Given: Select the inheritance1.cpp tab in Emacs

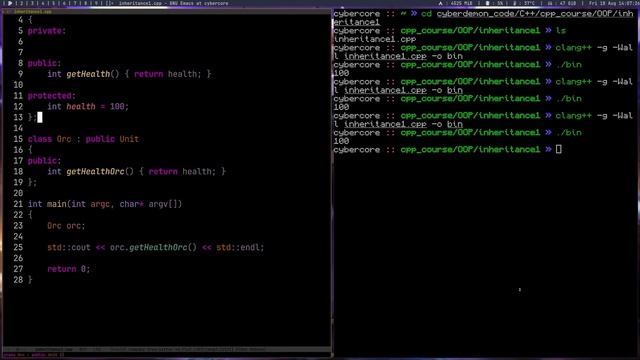Looking at the screenshot, I should click(x=33, y=11).
